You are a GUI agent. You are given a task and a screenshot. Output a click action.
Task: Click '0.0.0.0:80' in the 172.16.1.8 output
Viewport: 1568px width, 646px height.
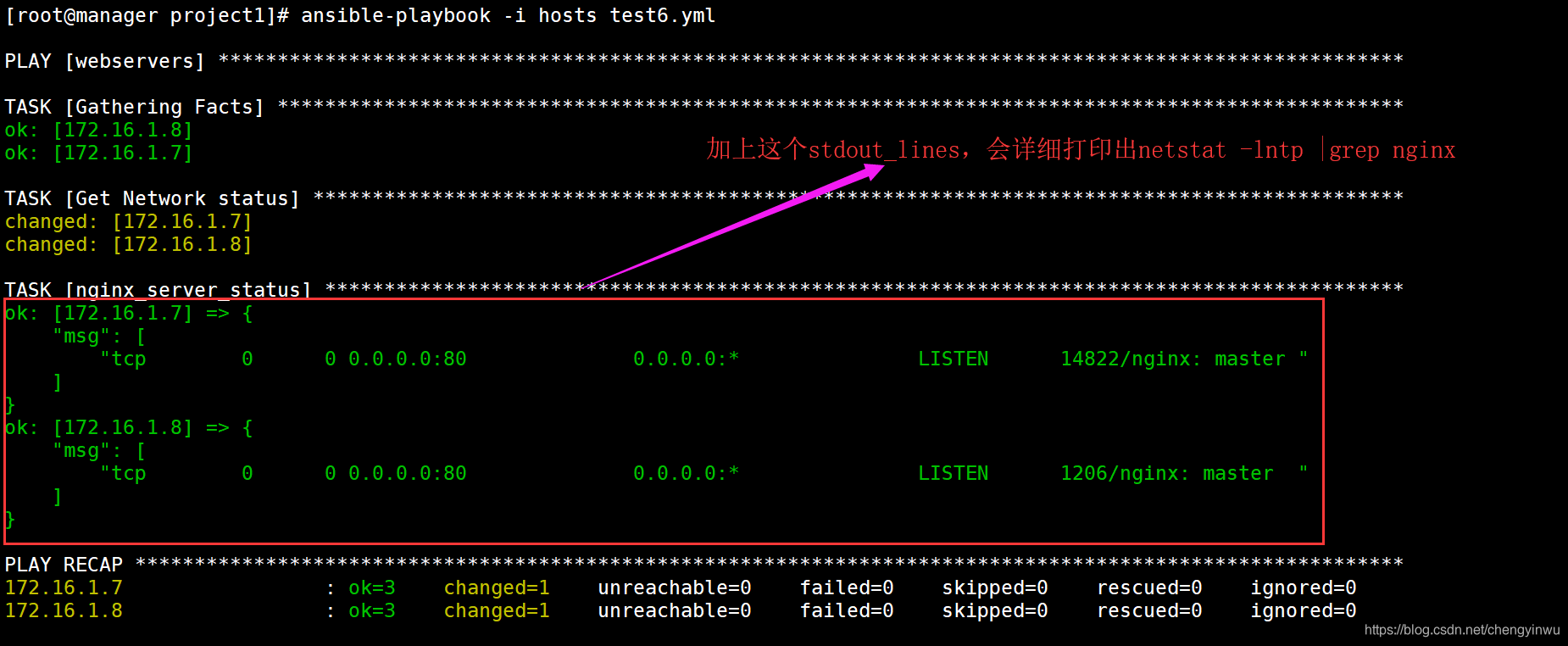click(408, 474)
